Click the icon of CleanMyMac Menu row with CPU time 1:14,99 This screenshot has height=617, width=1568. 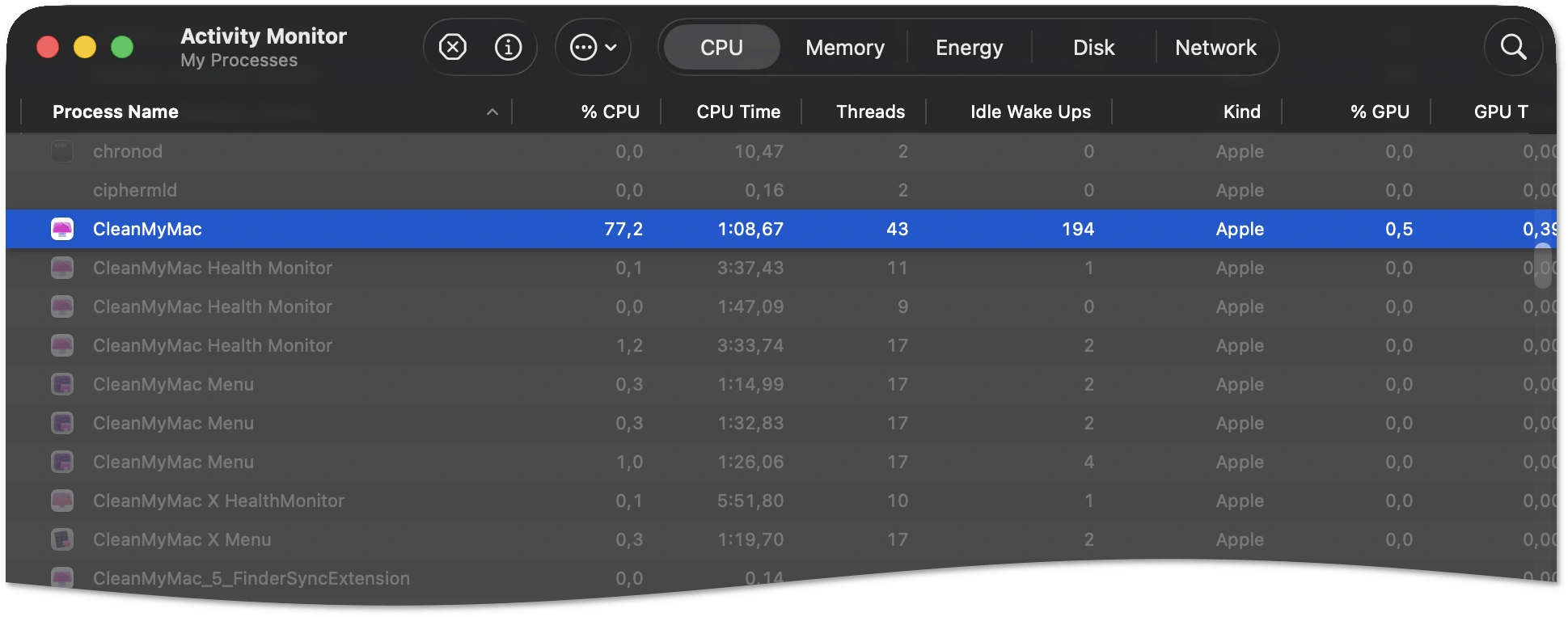62,384
